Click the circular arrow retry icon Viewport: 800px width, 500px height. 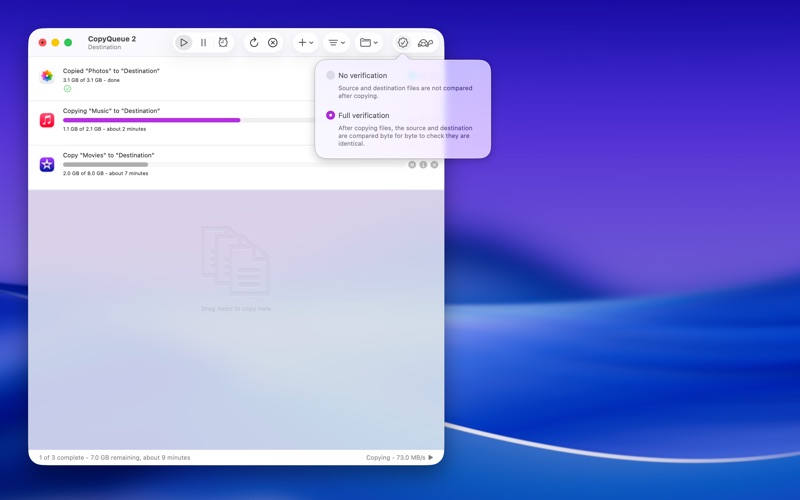[x=254, y=43]
